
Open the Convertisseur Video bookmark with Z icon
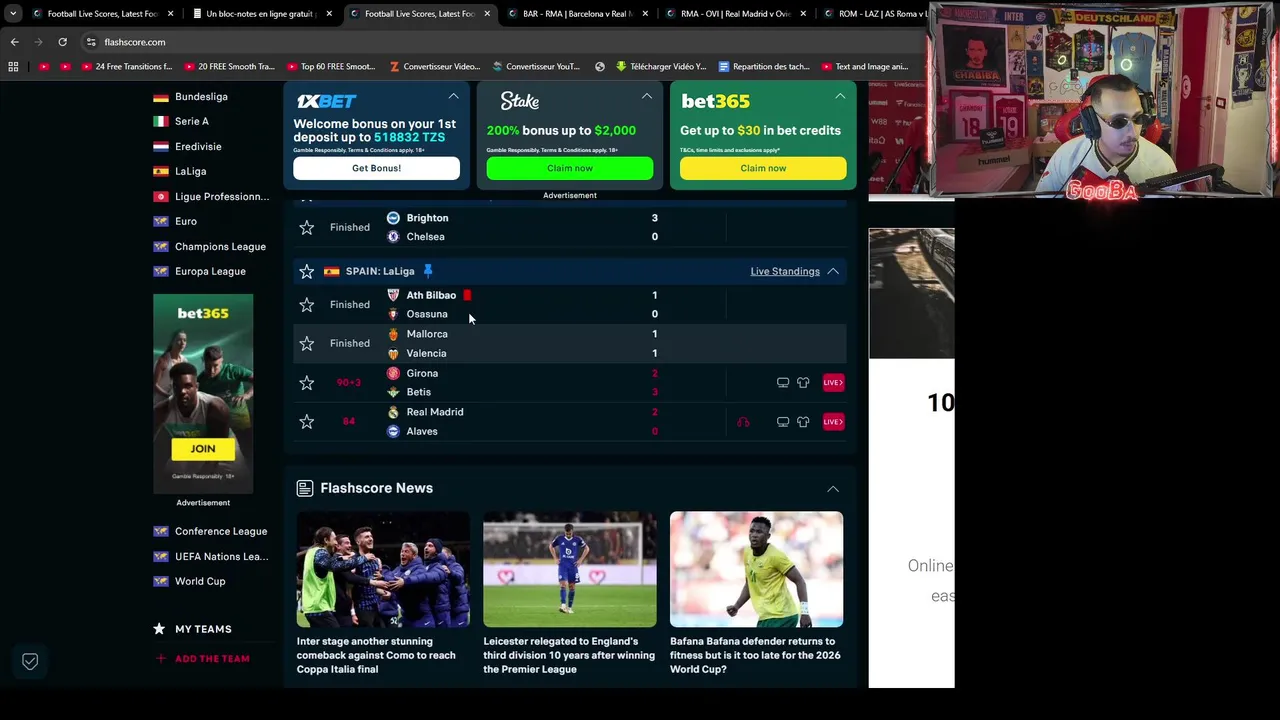pyautogui.click(x=435, y=67)
